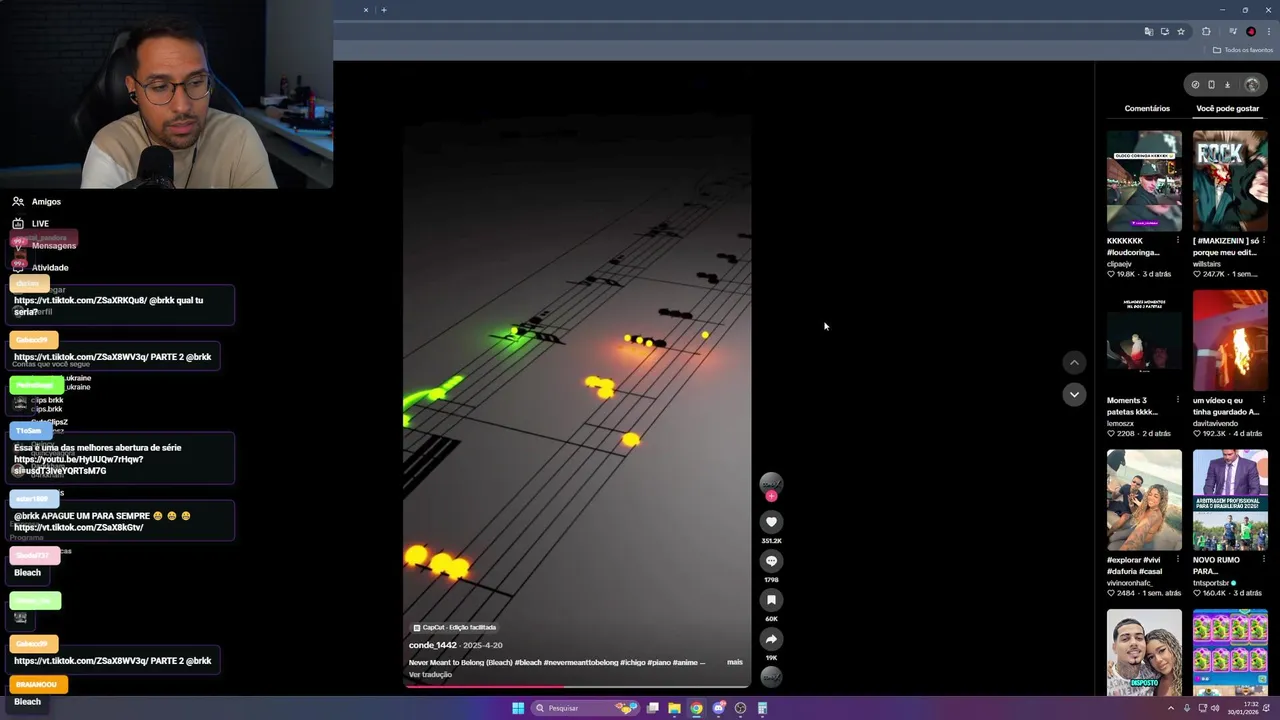The width and height of the screenshot is (1280, 720).
Task: Open the TikTok profile avatar in toolbar
Action: pos(1251,85)
